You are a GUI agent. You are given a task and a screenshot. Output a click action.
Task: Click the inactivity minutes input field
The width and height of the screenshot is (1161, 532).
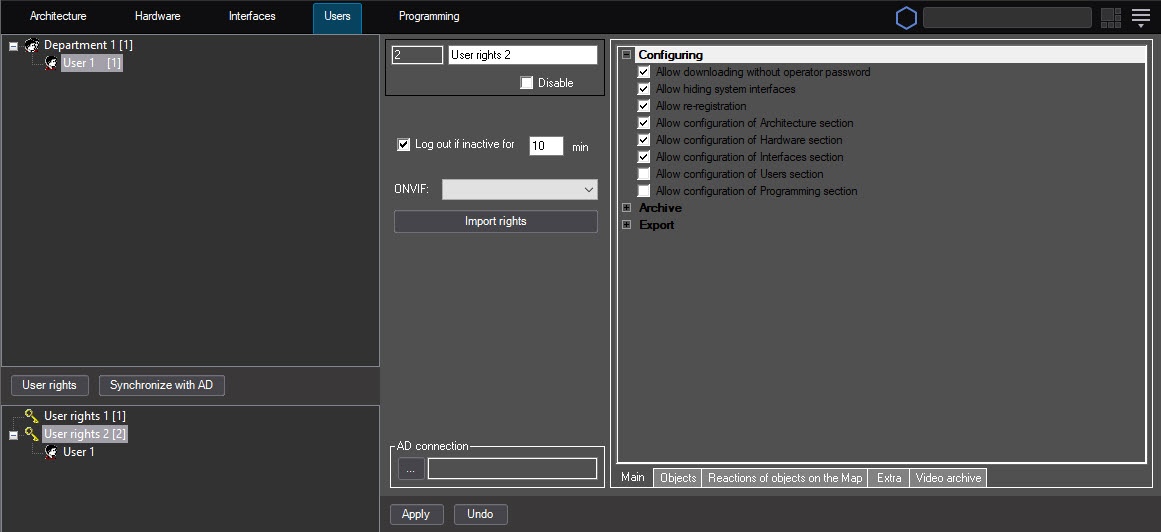coord(545,146)
